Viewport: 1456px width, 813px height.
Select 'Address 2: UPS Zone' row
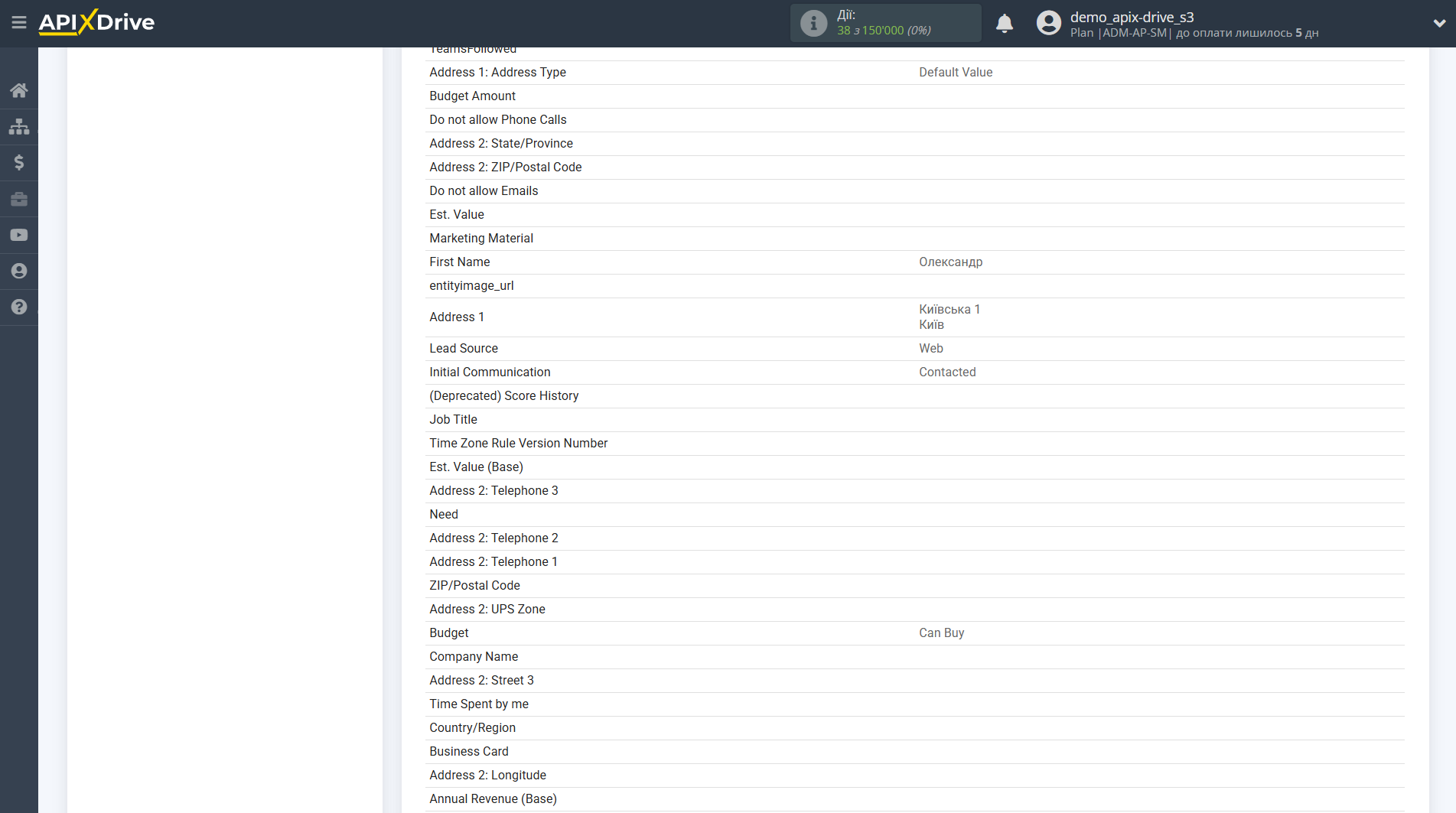tap(915, 610)
